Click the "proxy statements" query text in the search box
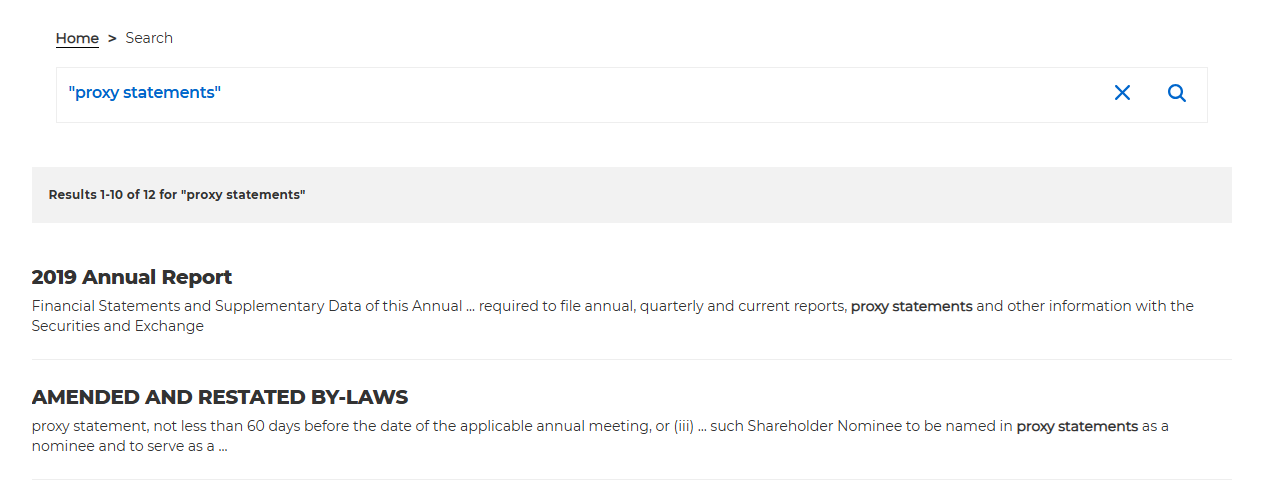Viewport: 1268px width, 501px height. pos(144,93)
